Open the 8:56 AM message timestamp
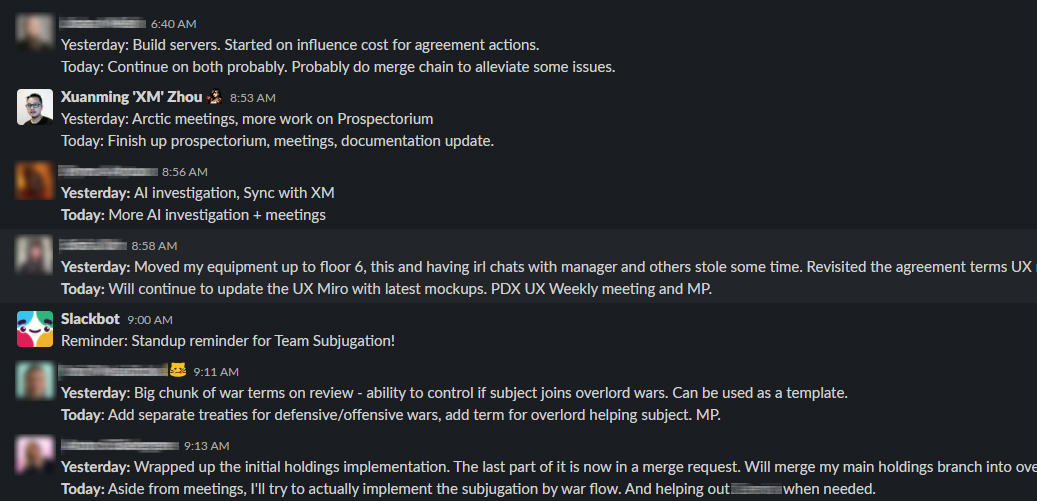 click(185, 172)
